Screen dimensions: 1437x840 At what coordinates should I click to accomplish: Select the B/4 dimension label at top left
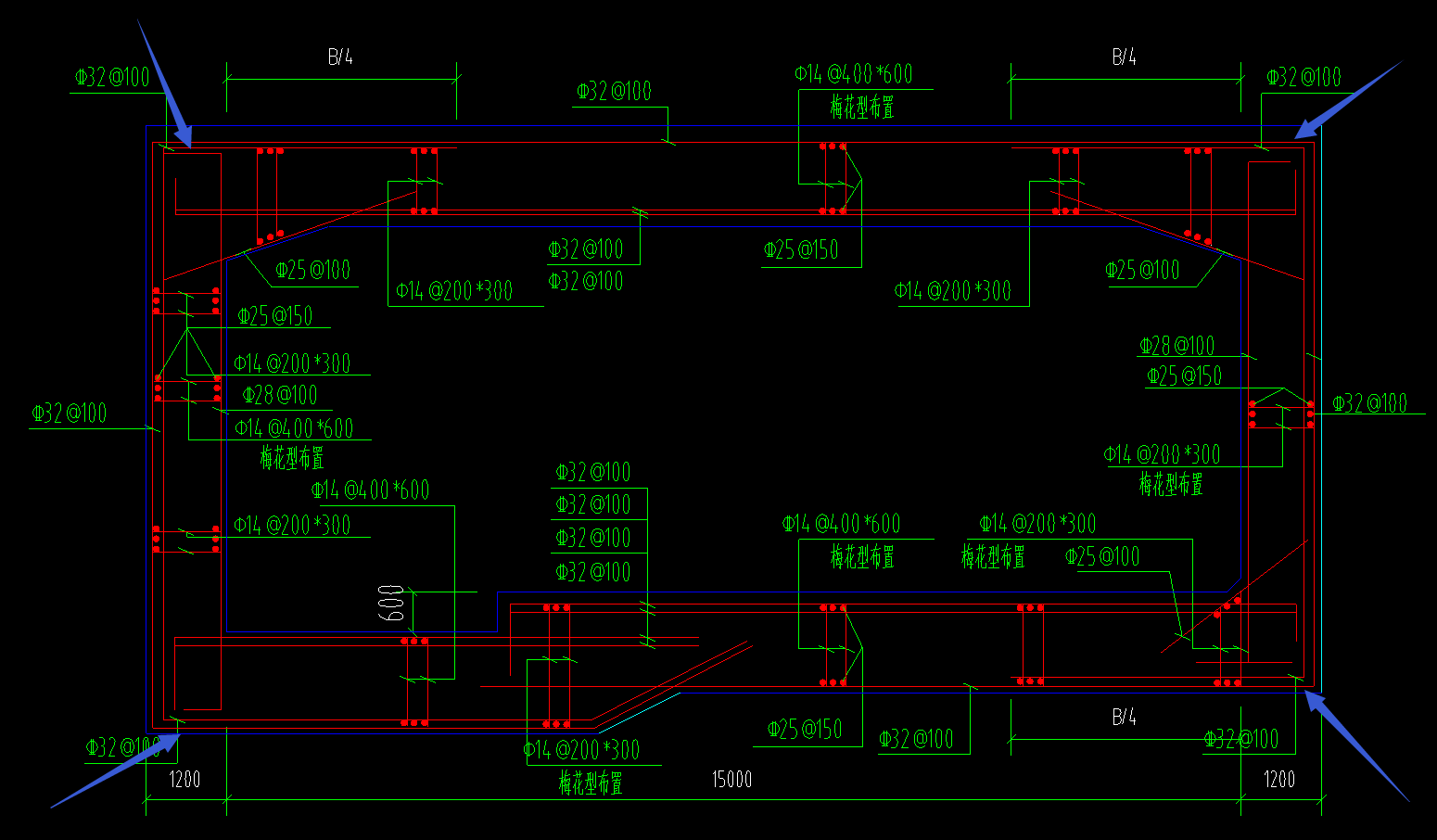tap(340, 57)
